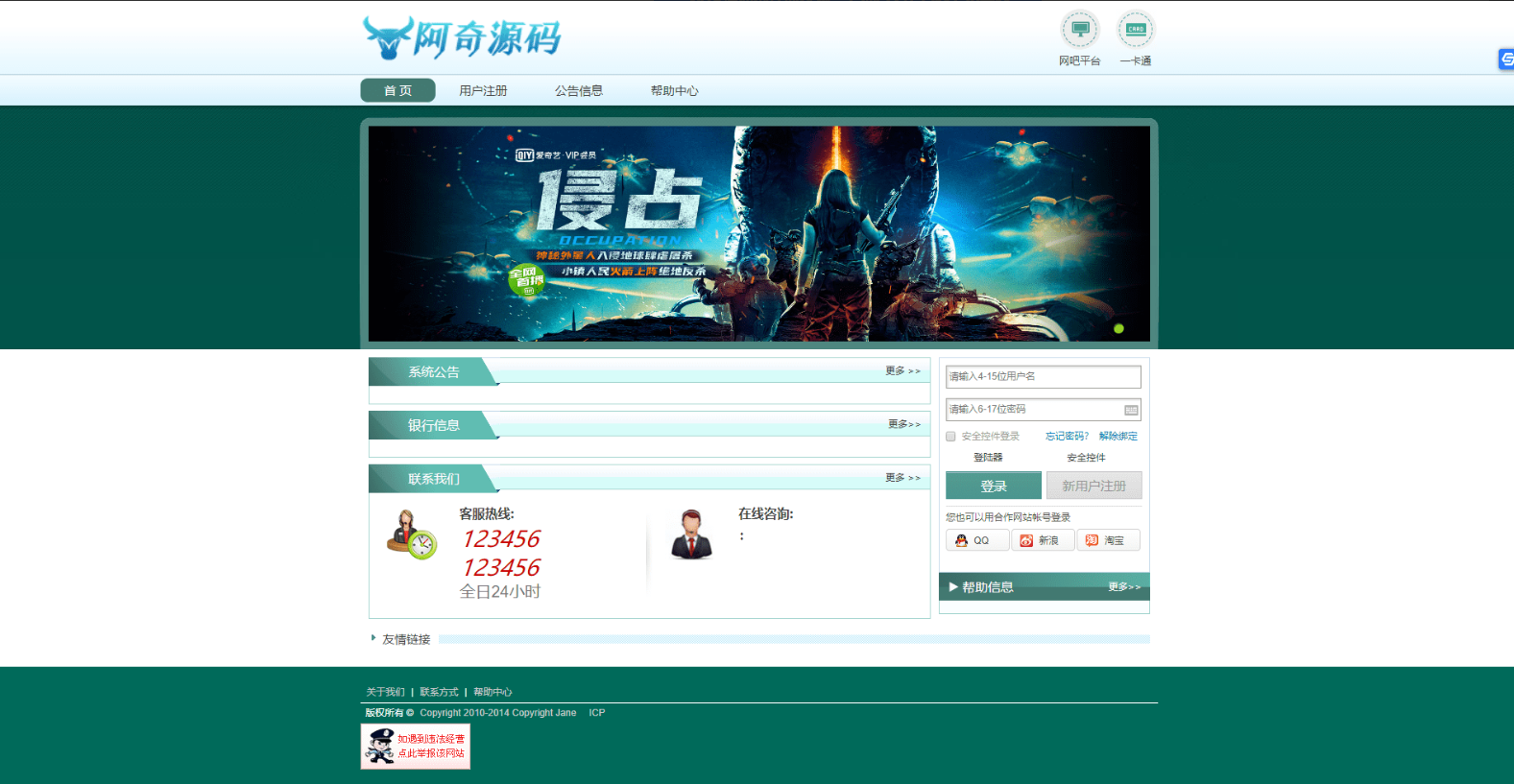Viewport: 1514px width, 784px height.
Task: Click the ICP footer link
Action: pyautogui.click(x=597, y=713)
